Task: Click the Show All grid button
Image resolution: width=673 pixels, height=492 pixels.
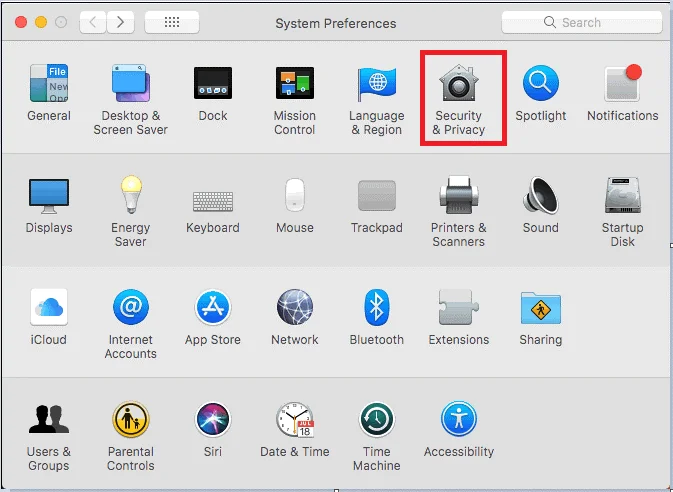Action: click(170, 22)
